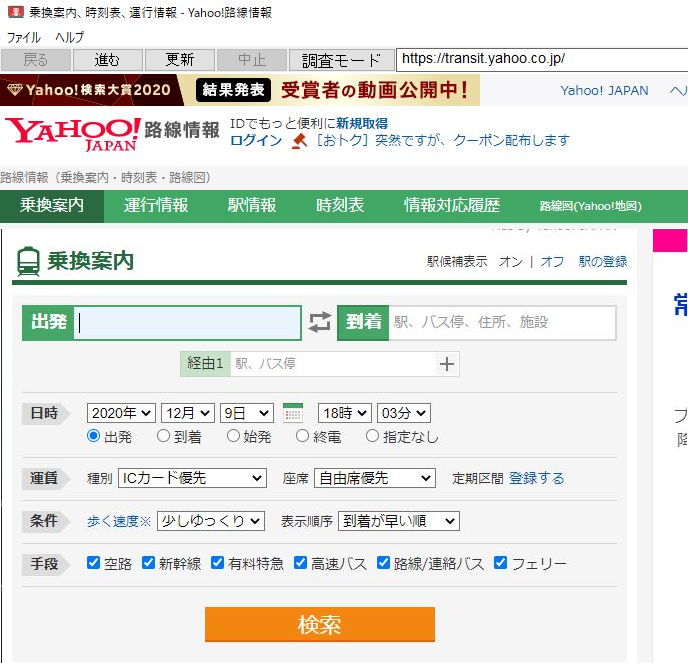Click the 登録する commuter pass link
Screen dimensions: 688x672
pyautogui.click(x=537, y=478)
